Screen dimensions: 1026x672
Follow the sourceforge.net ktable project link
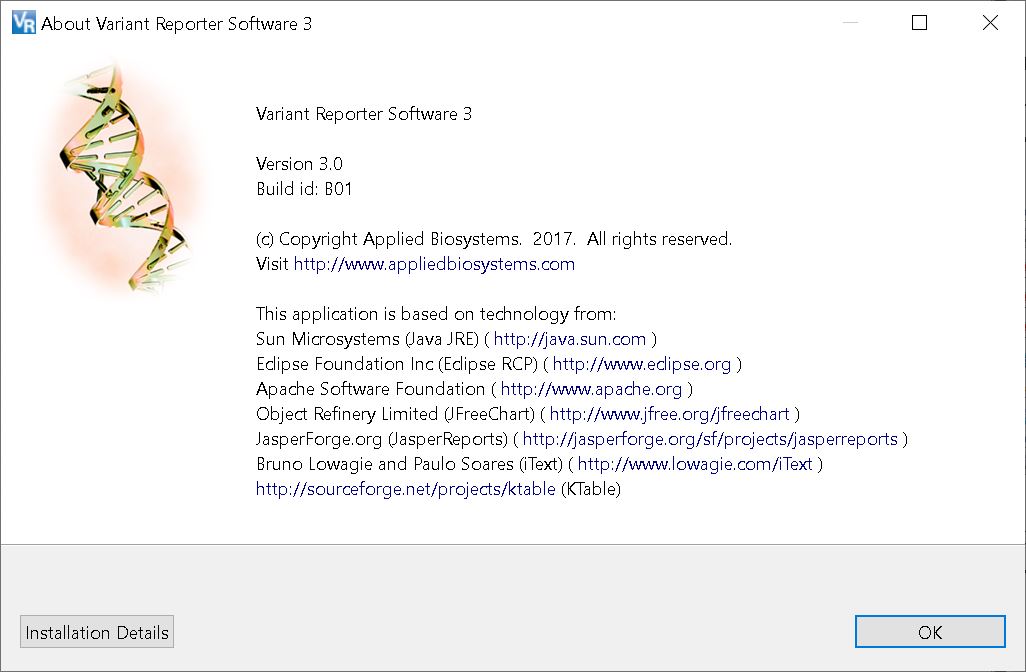[405, 489]
